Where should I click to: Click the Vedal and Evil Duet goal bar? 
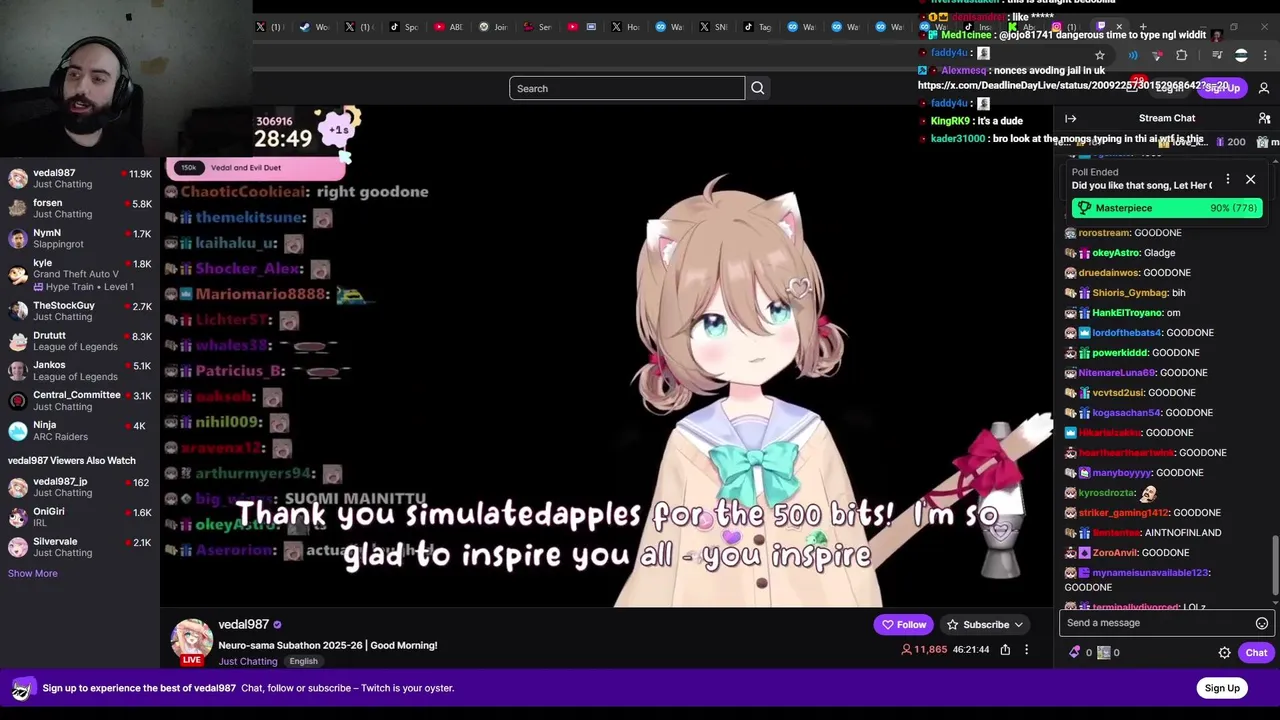point(256,168)
